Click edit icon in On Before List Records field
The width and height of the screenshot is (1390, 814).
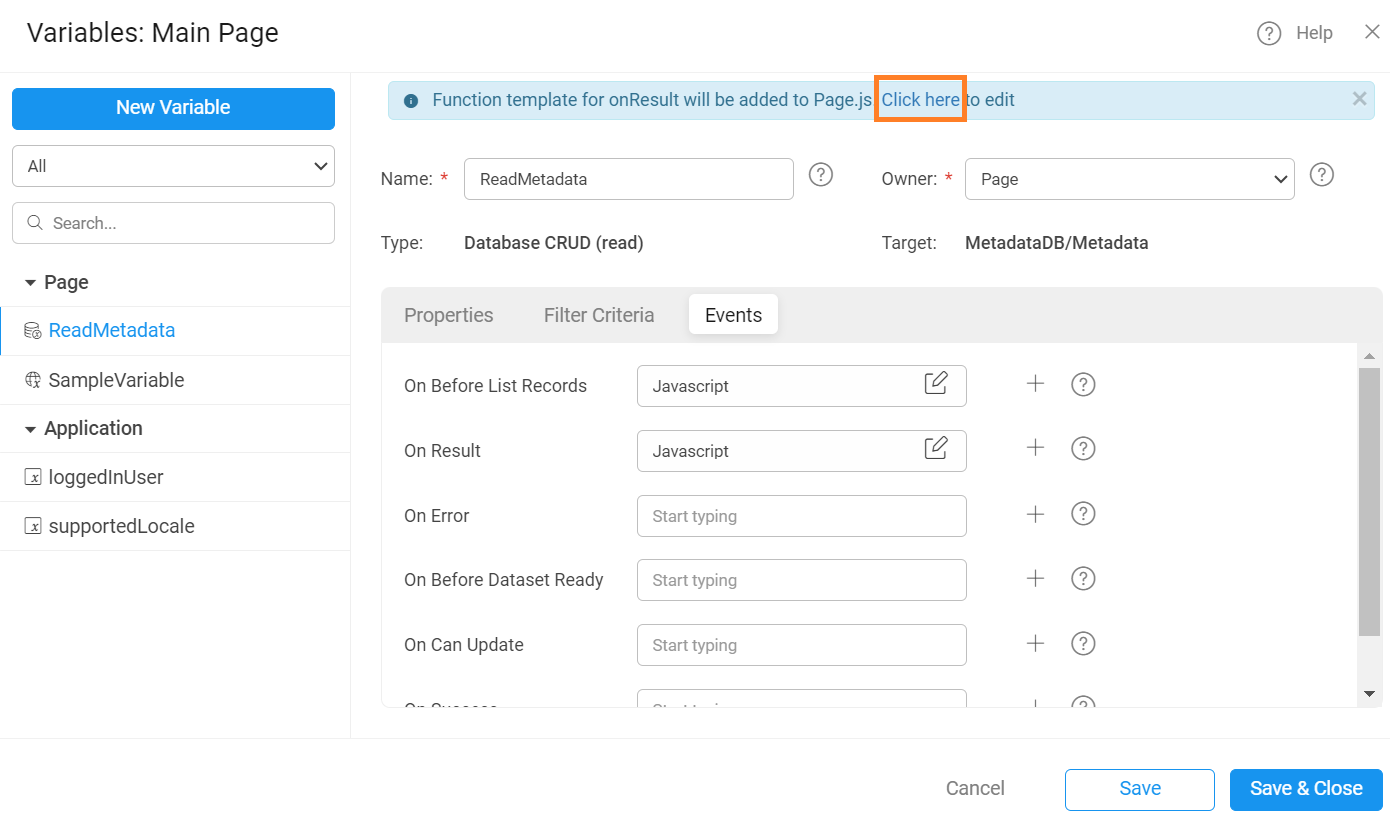tap(935, 384)
